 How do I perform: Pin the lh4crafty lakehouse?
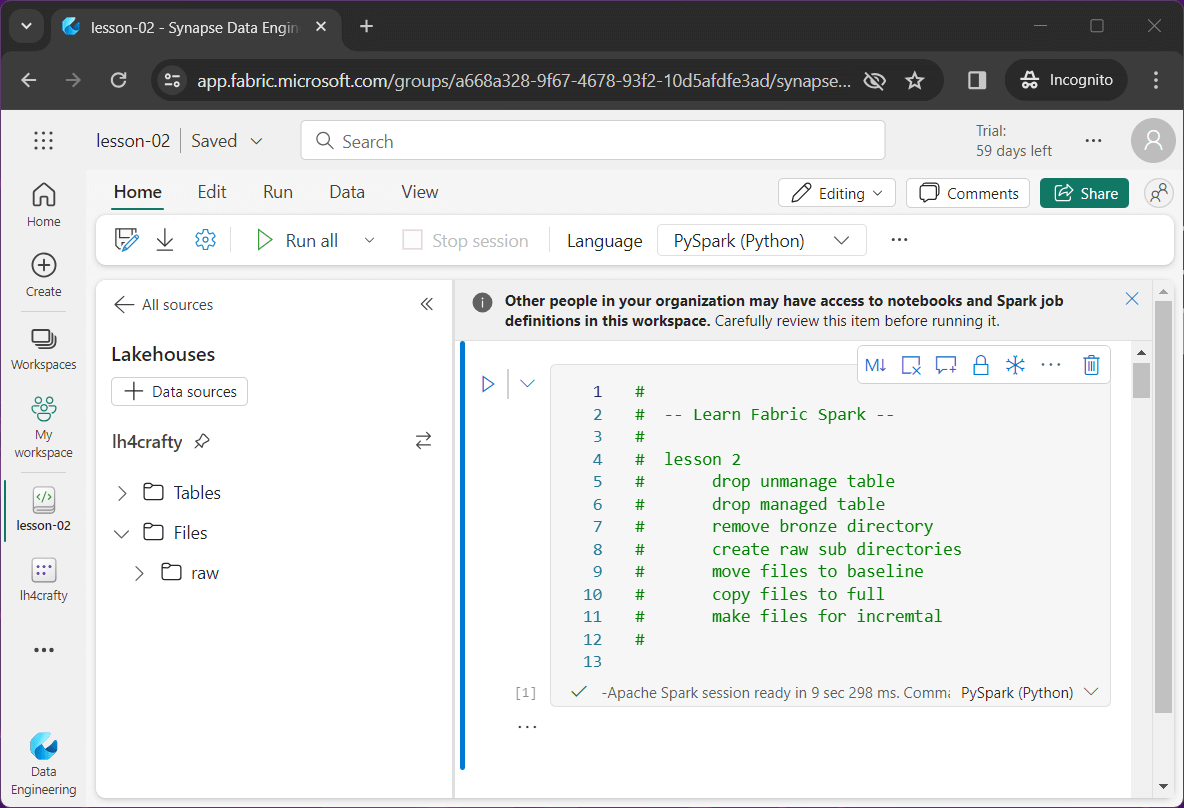202,441
